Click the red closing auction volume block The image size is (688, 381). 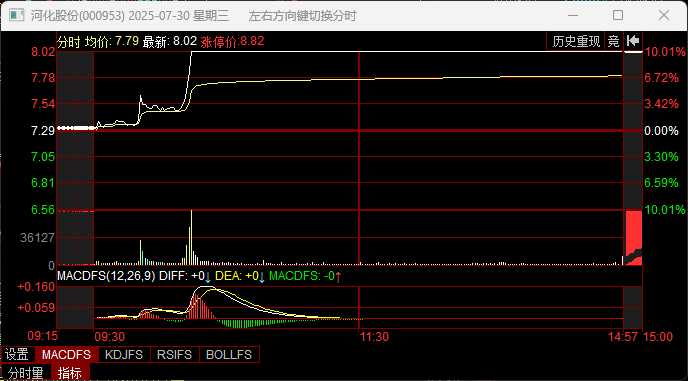click(x=634, y=238)
